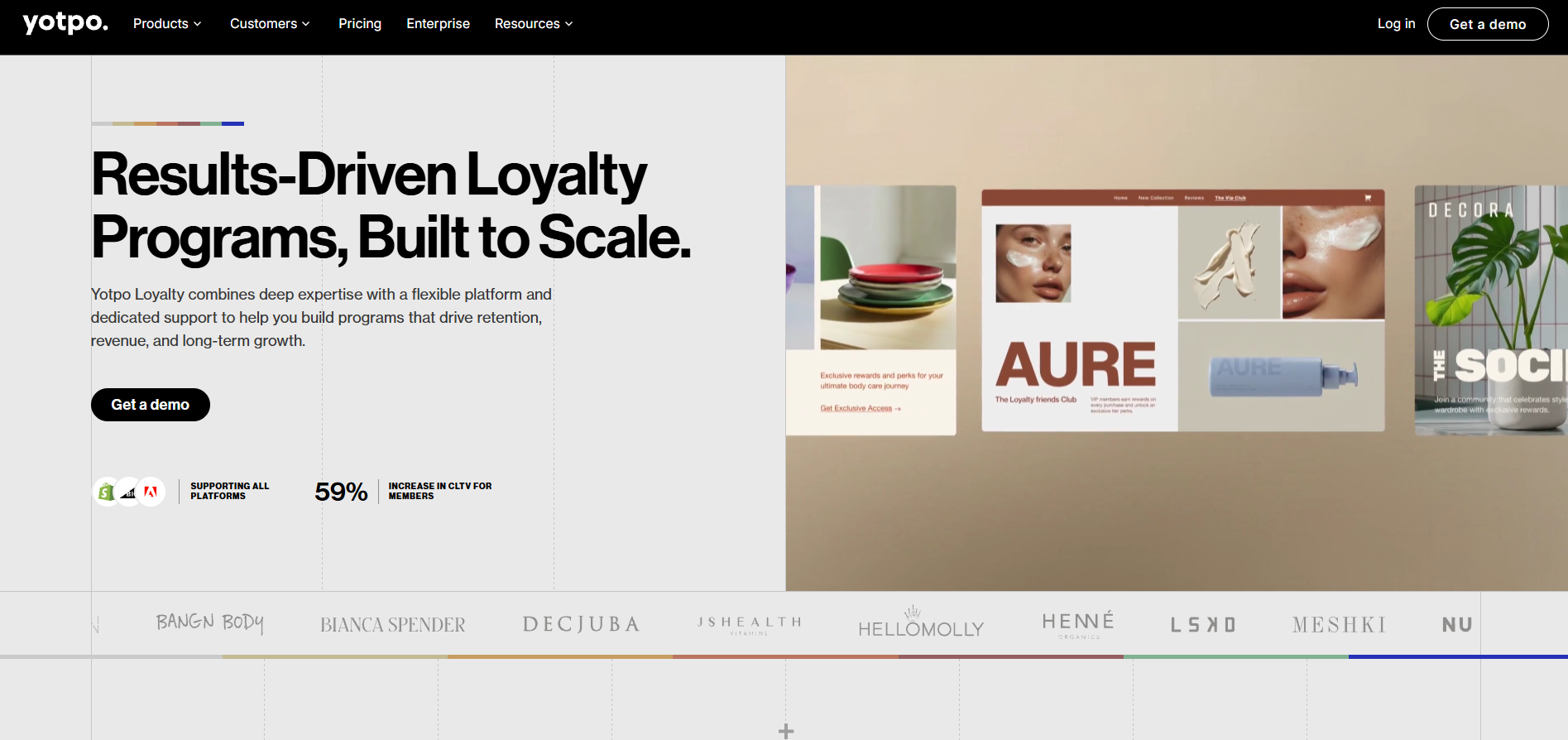This screenshot has width=1568, height=740.
Task: Click the black Get a demo hero button
Action: coord(151,405)
